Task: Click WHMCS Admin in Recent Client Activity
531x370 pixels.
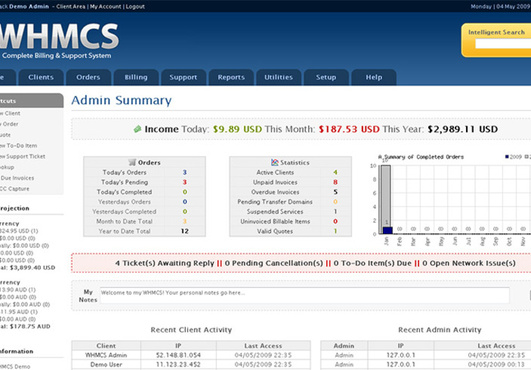Action: coord(106,355)
